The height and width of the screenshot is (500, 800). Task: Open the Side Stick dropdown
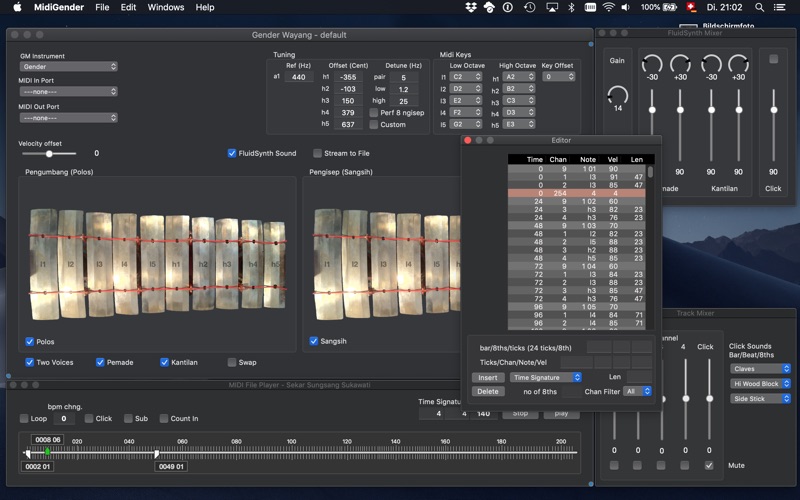coord(760,398)
